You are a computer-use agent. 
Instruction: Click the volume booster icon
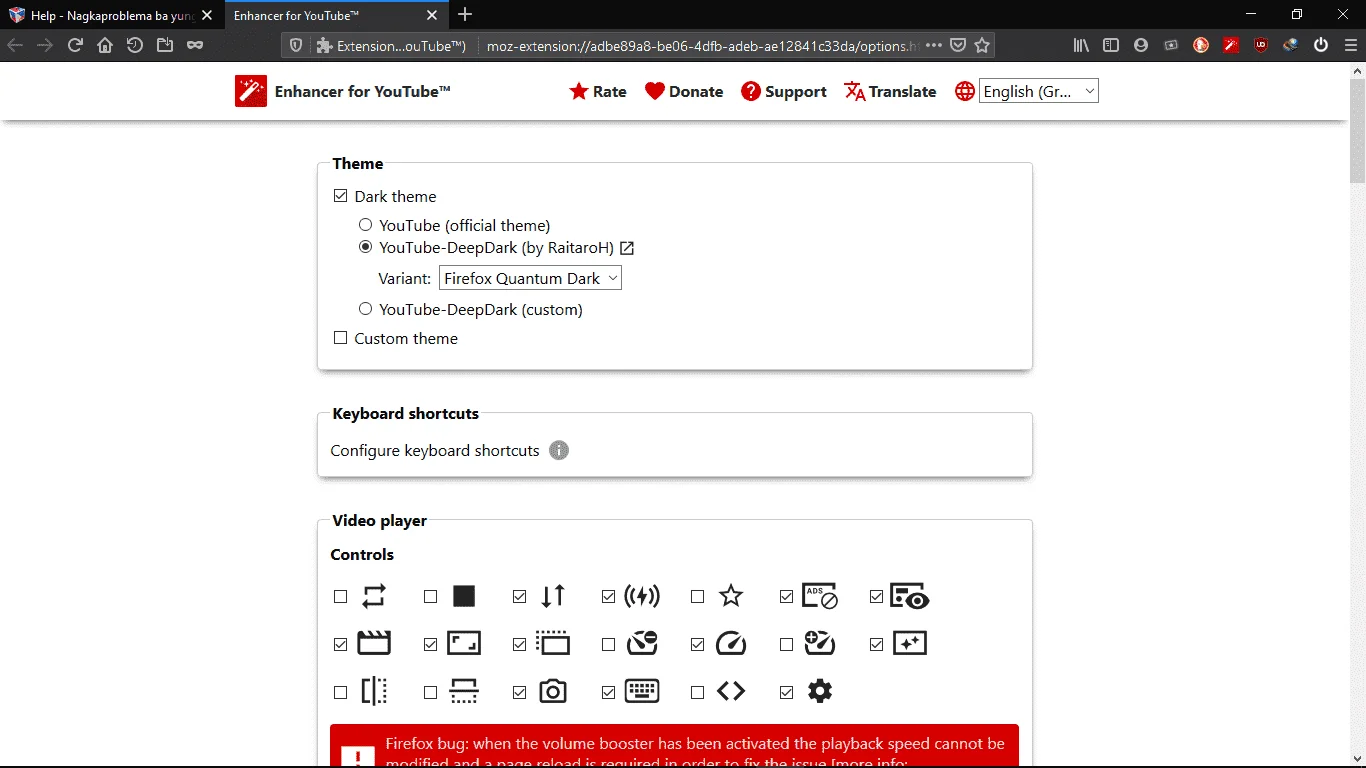pos(642,596)
